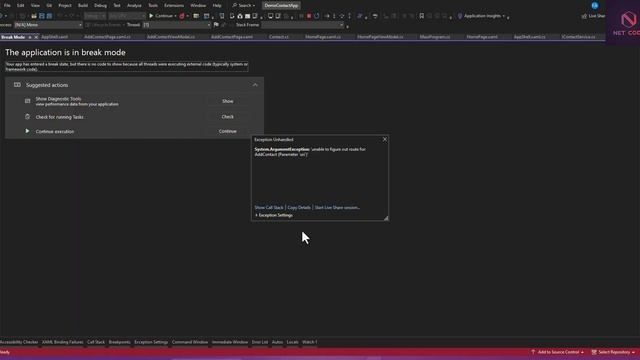Click DemoContactApp solution name in title bar
Image resolution: width=640 pixels, height=360 pixels.
coord(281,6)
